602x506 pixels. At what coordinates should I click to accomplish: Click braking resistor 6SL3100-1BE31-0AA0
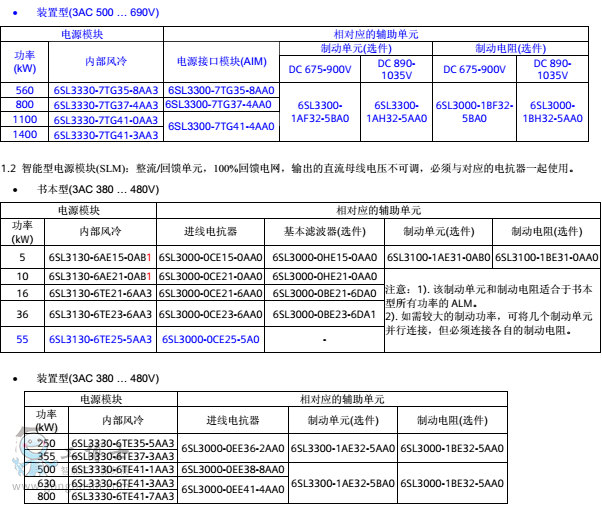coord(547,257)
